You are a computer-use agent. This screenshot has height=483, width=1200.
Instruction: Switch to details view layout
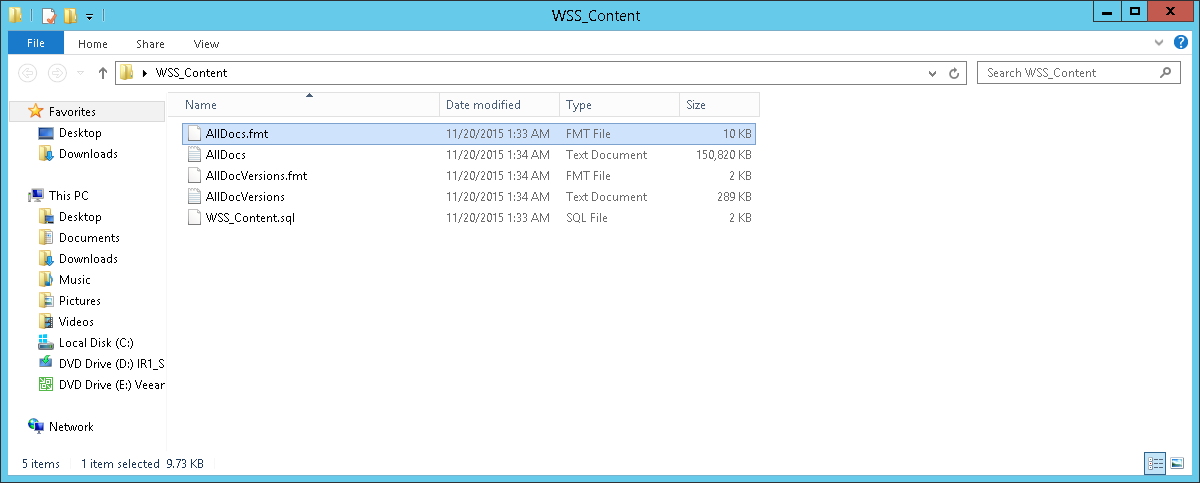coord(1155,463)
